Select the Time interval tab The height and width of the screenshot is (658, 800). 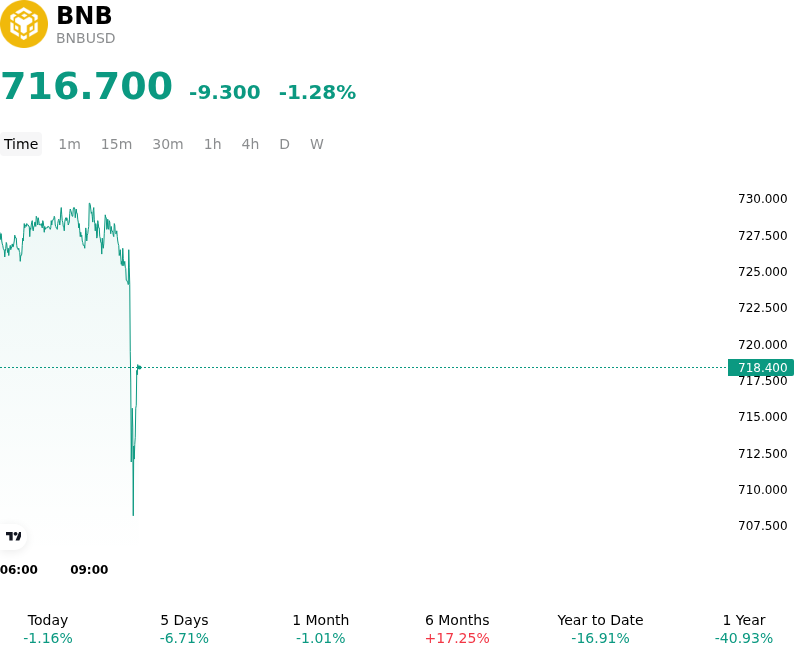pos(21,144)
